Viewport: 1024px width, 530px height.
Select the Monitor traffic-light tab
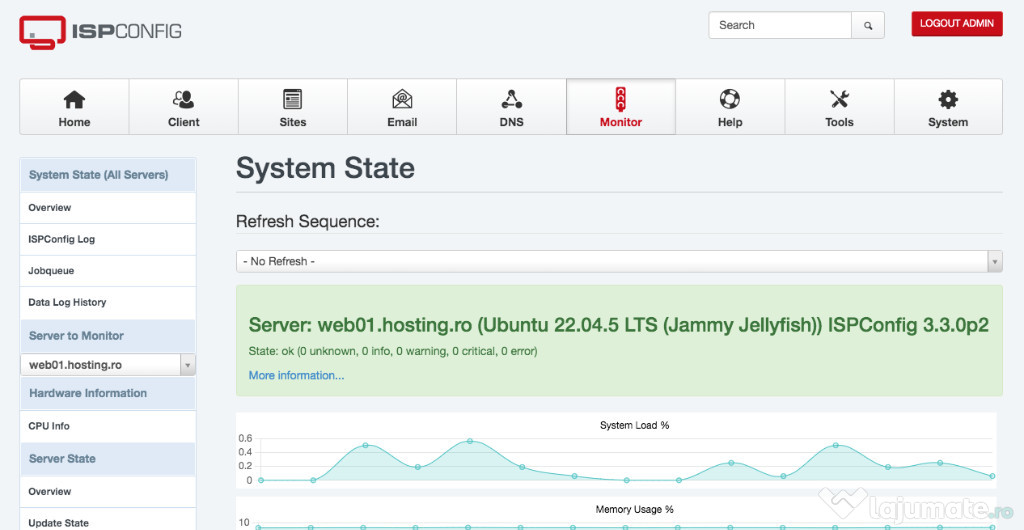click(x=620, y=107)
